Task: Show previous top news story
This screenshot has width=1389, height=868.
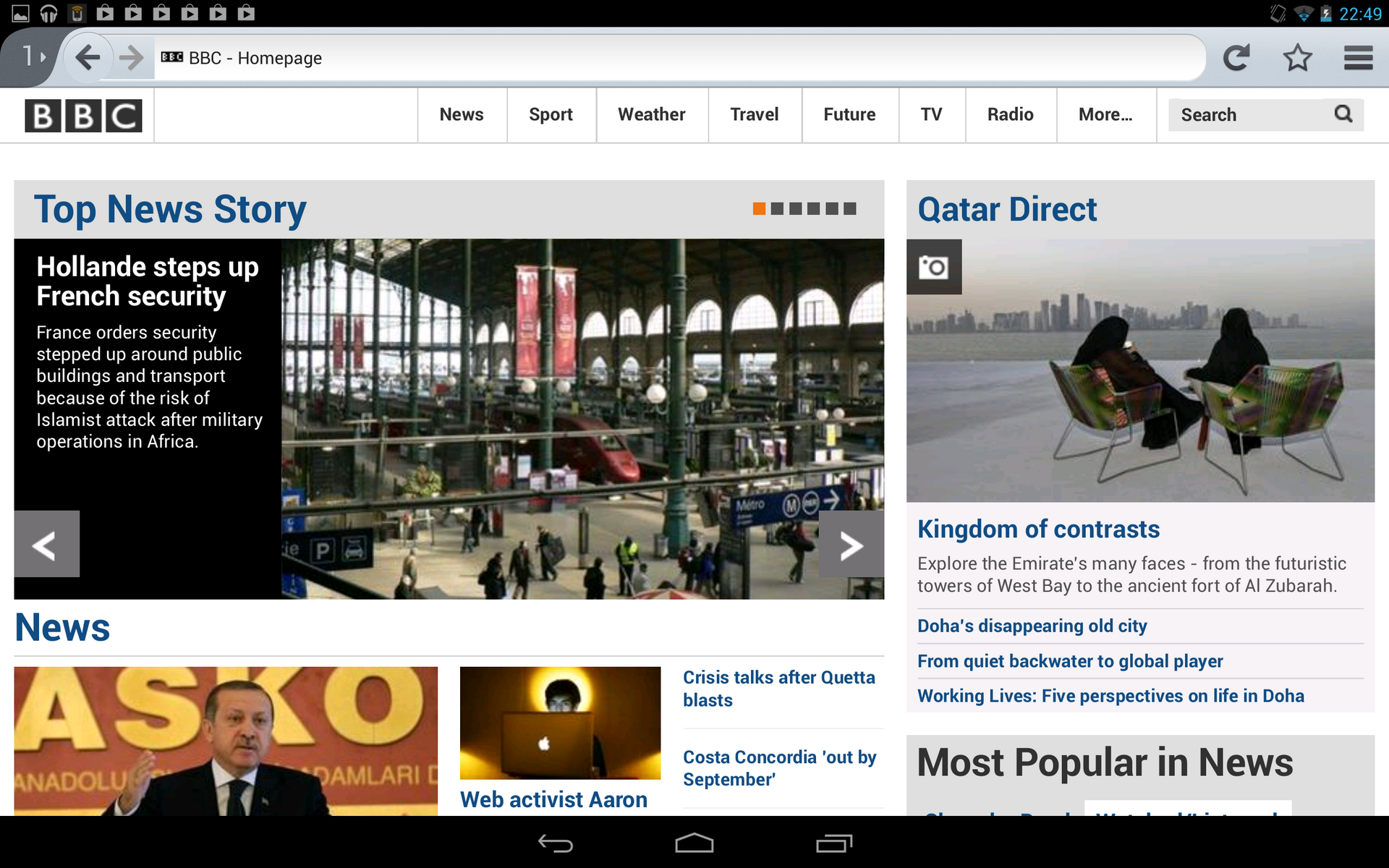Action: coord(46,545)
